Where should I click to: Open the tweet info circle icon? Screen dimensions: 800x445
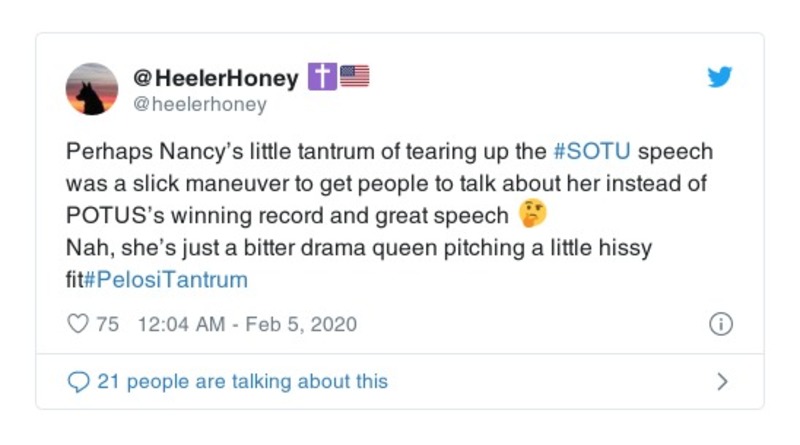[x=720, y=324]
